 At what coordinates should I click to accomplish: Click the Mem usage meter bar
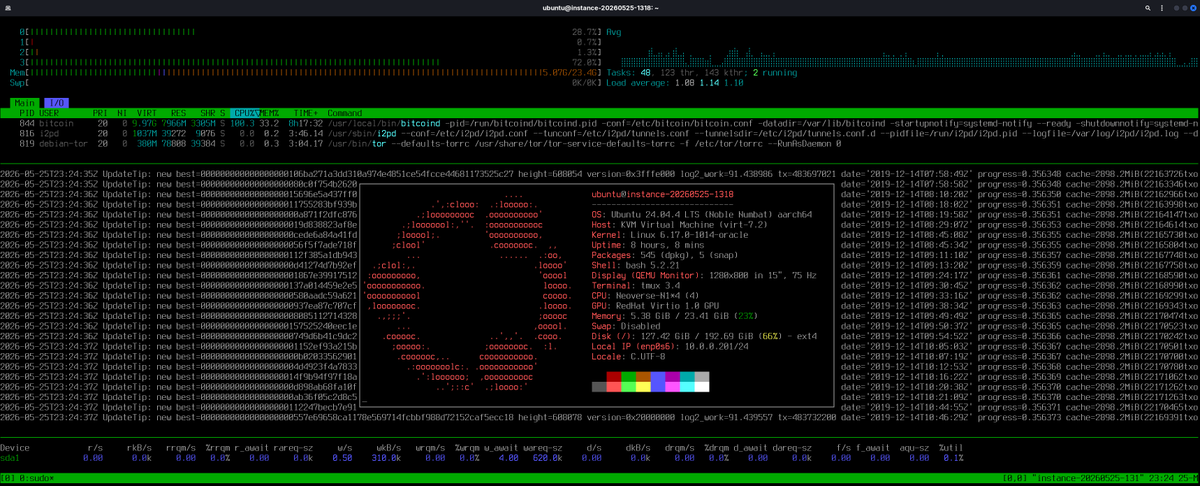pyautogui.click(x=305, y=72)
